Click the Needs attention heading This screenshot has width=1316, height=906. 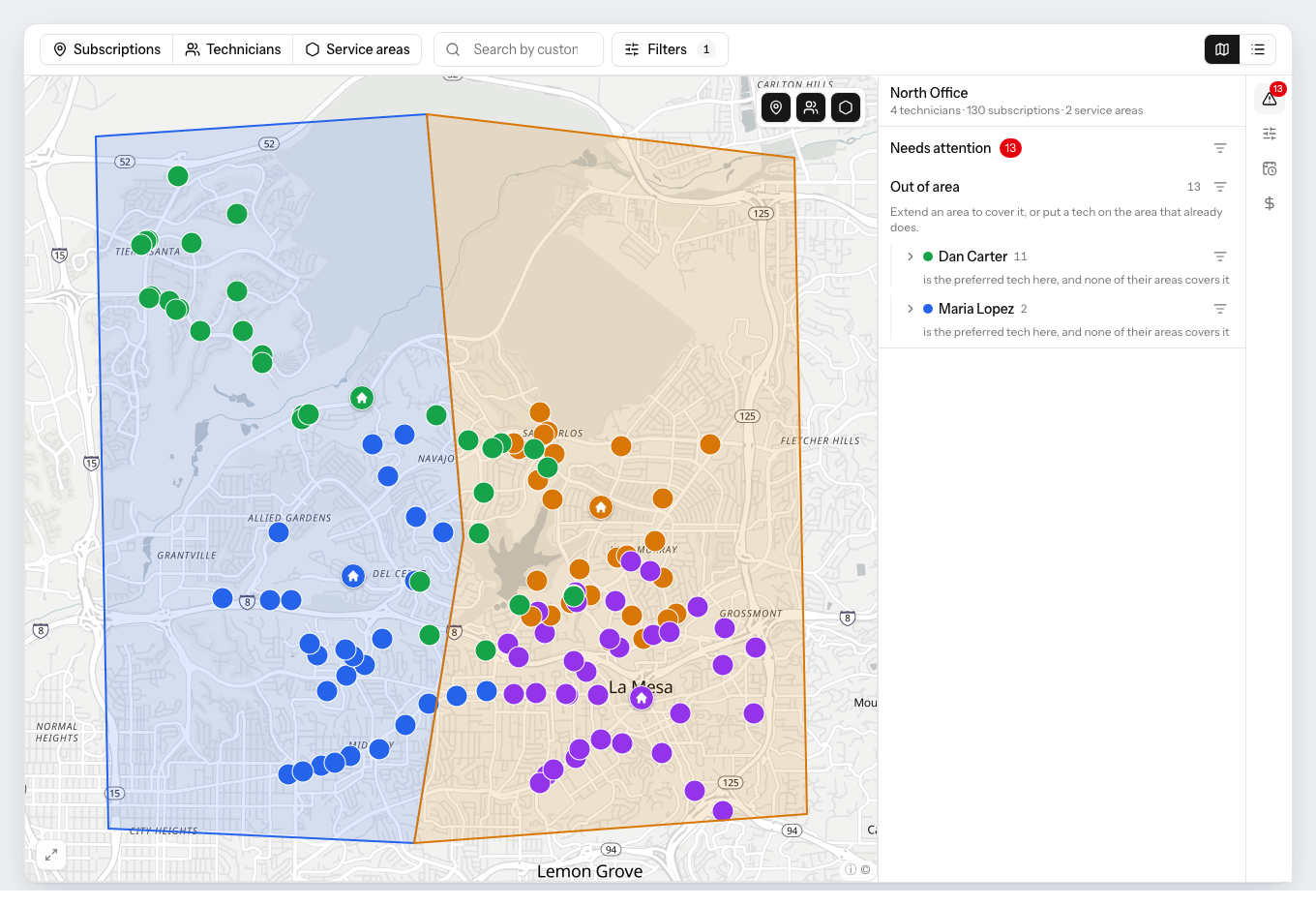(x=941, y=148)
